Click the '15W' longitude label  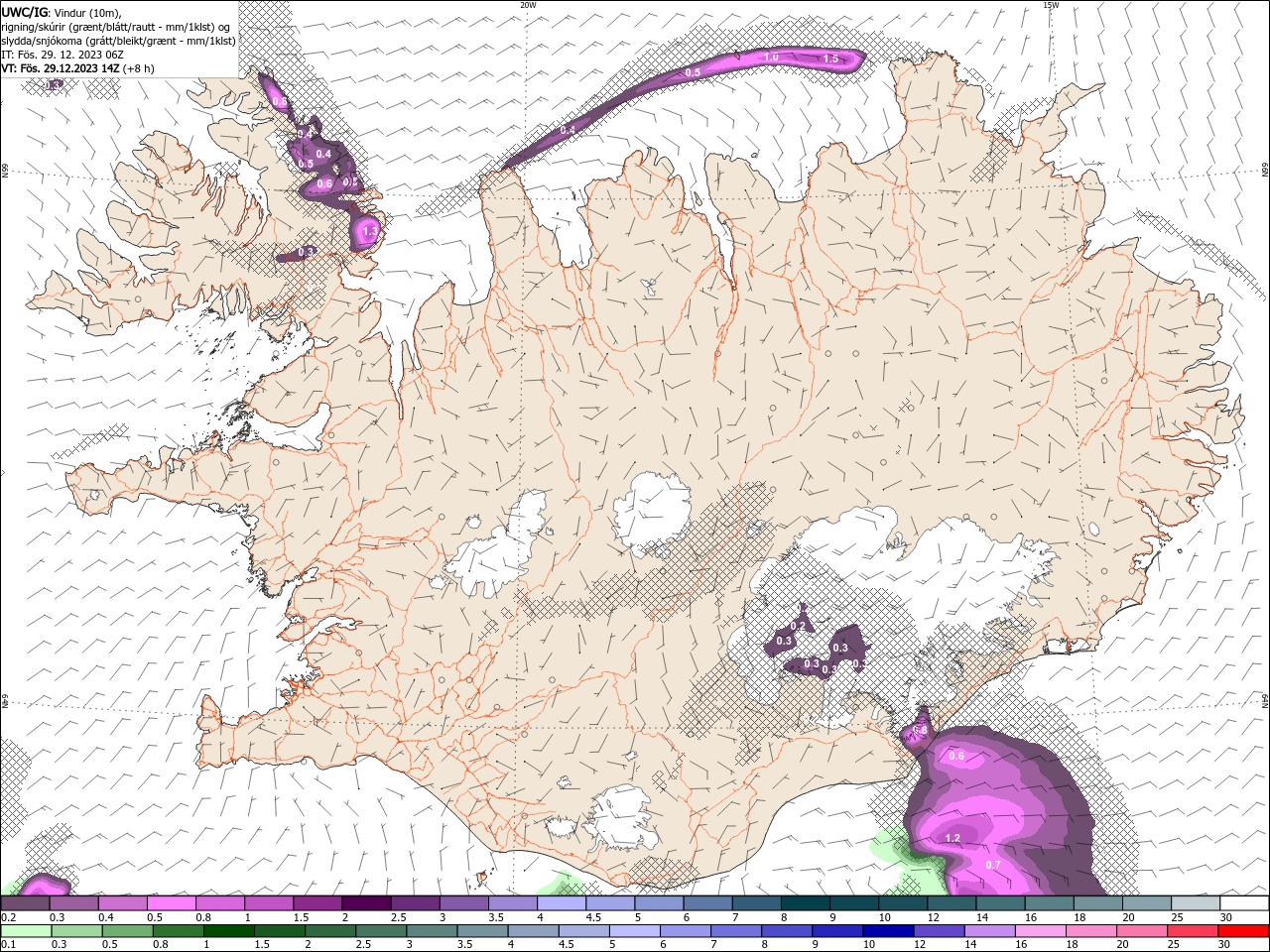pyautogui.click(x=1051, y=4)
